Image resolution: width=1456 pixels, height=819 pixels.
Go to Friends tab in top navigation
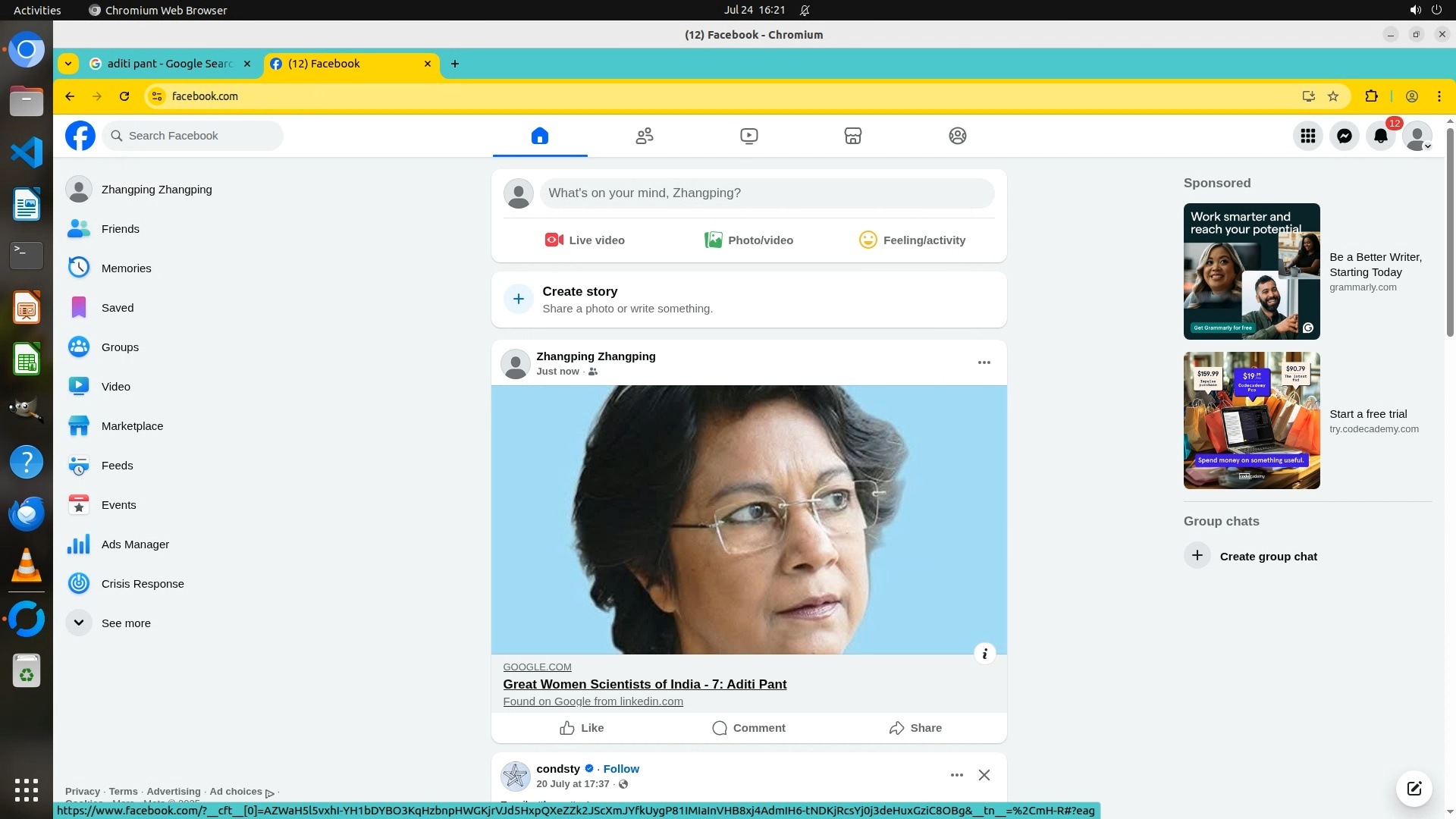(x=644, y=136)
